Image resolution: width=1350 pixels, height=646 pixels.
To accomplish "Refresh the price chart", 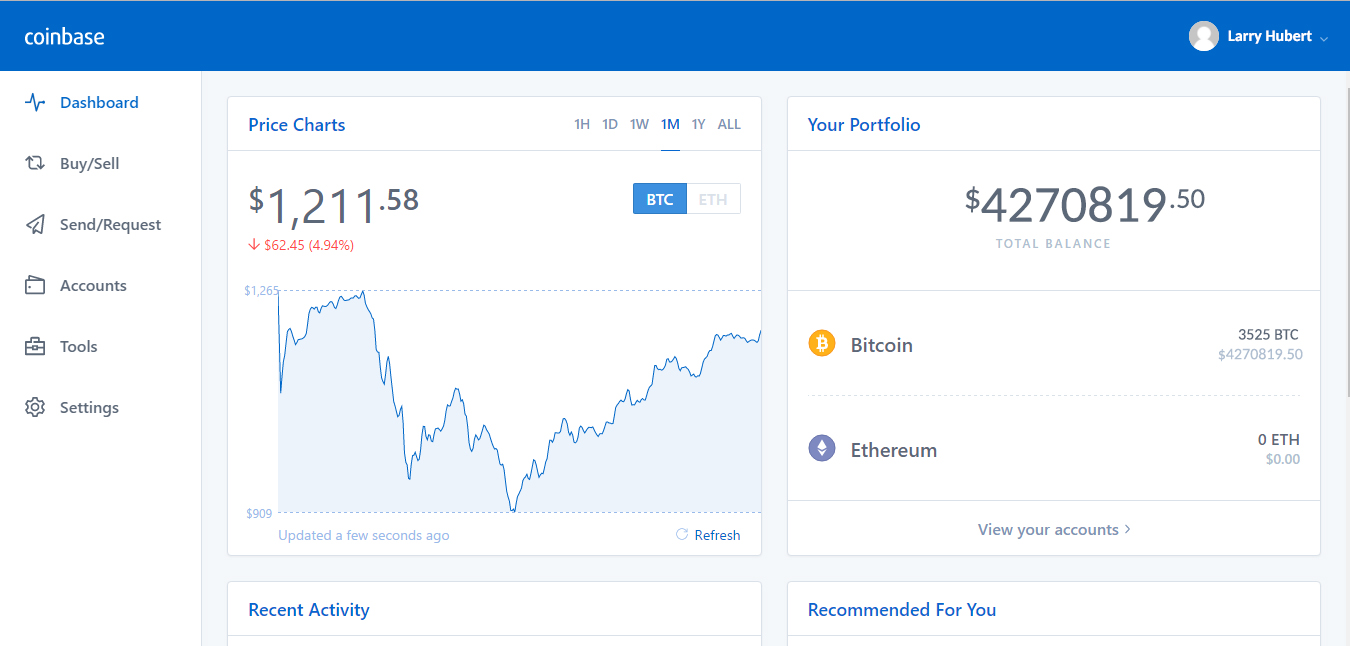I will 708,535.
